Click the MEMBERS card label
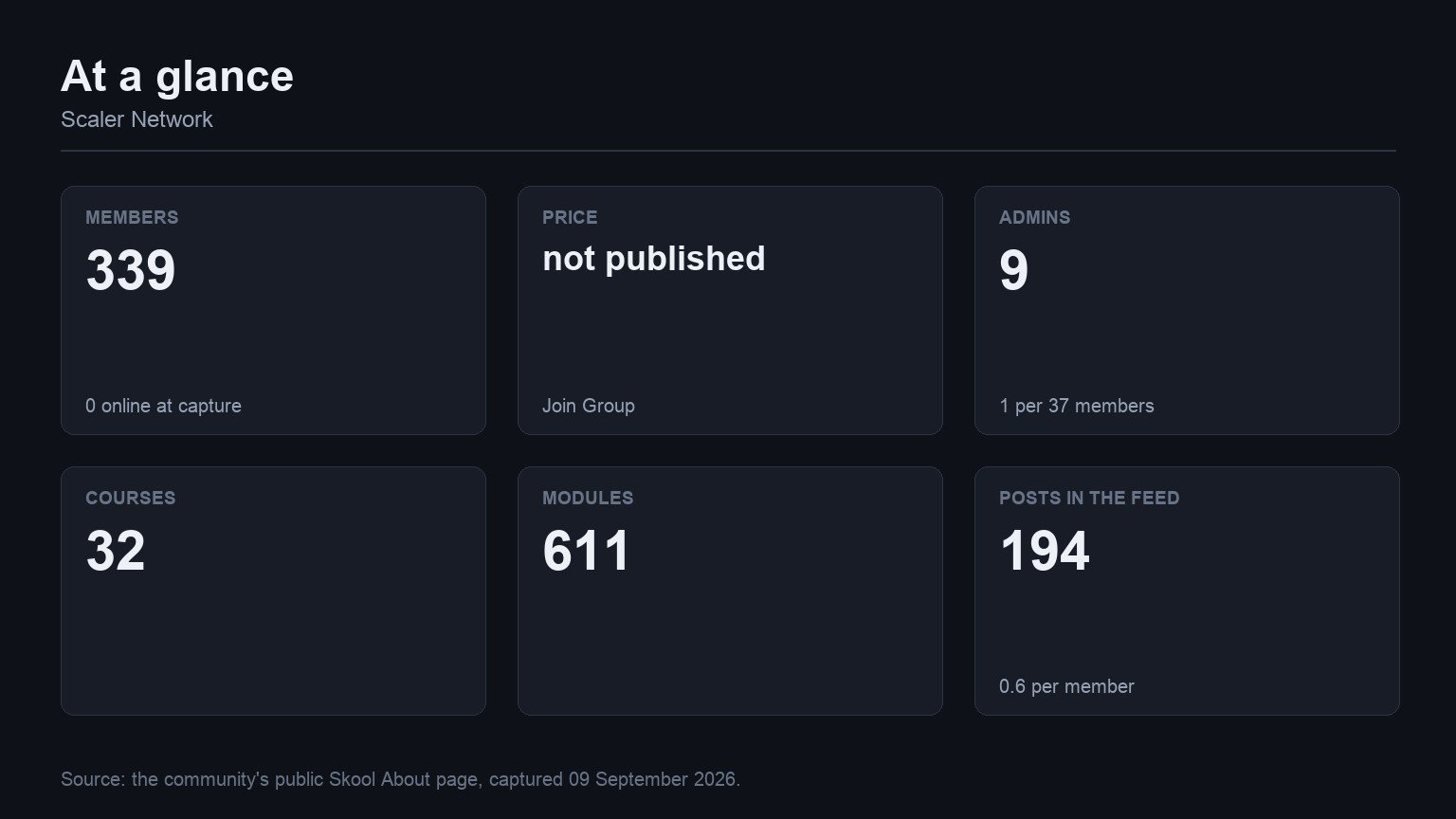 click(132, 217)
